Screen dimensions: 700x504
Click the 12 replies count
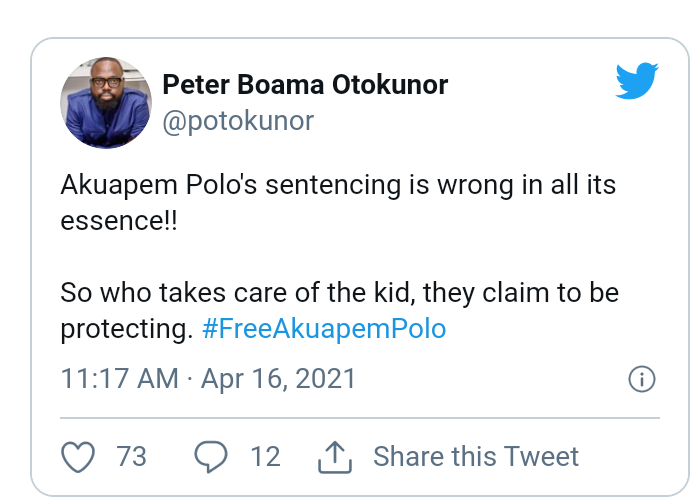(x=266, y=457)
